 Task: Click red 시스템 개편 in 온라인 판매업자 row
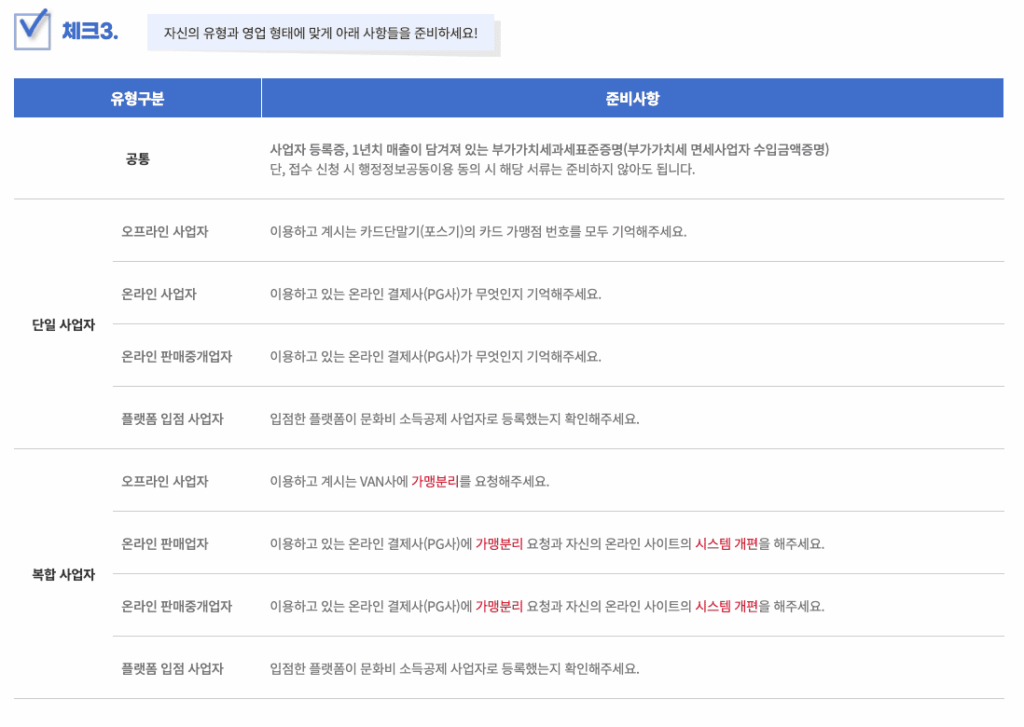pyautogui.click(x=726, y=543)
